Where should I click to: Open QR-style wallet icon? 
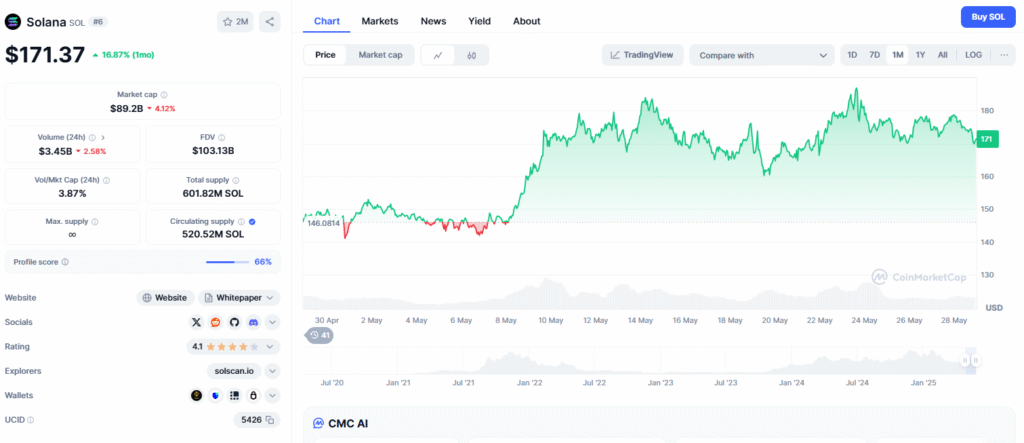pyautogui.click(x=234, y=395)
